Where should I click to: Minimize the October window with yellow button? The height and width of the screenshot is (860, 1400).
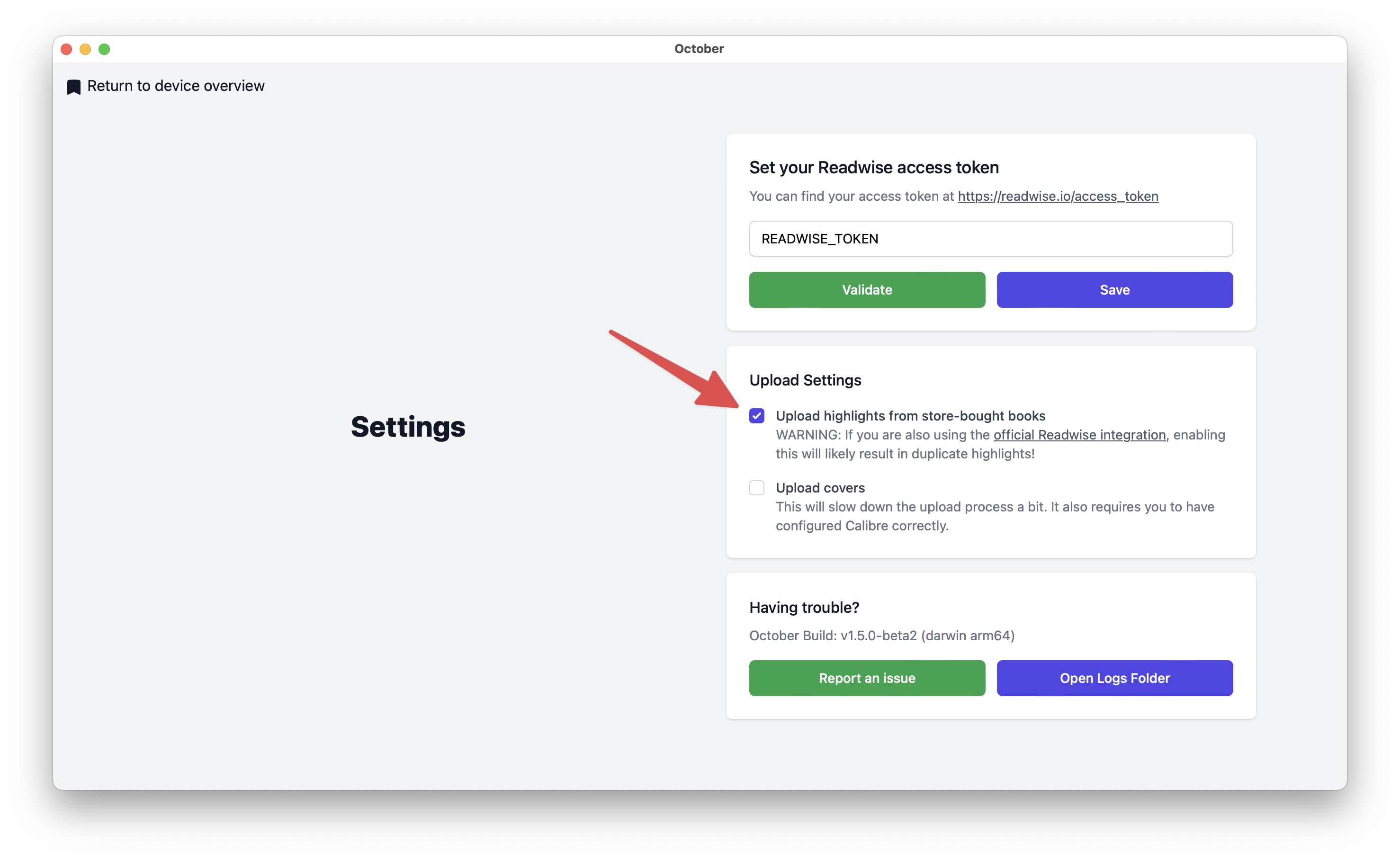click(85, 49)
